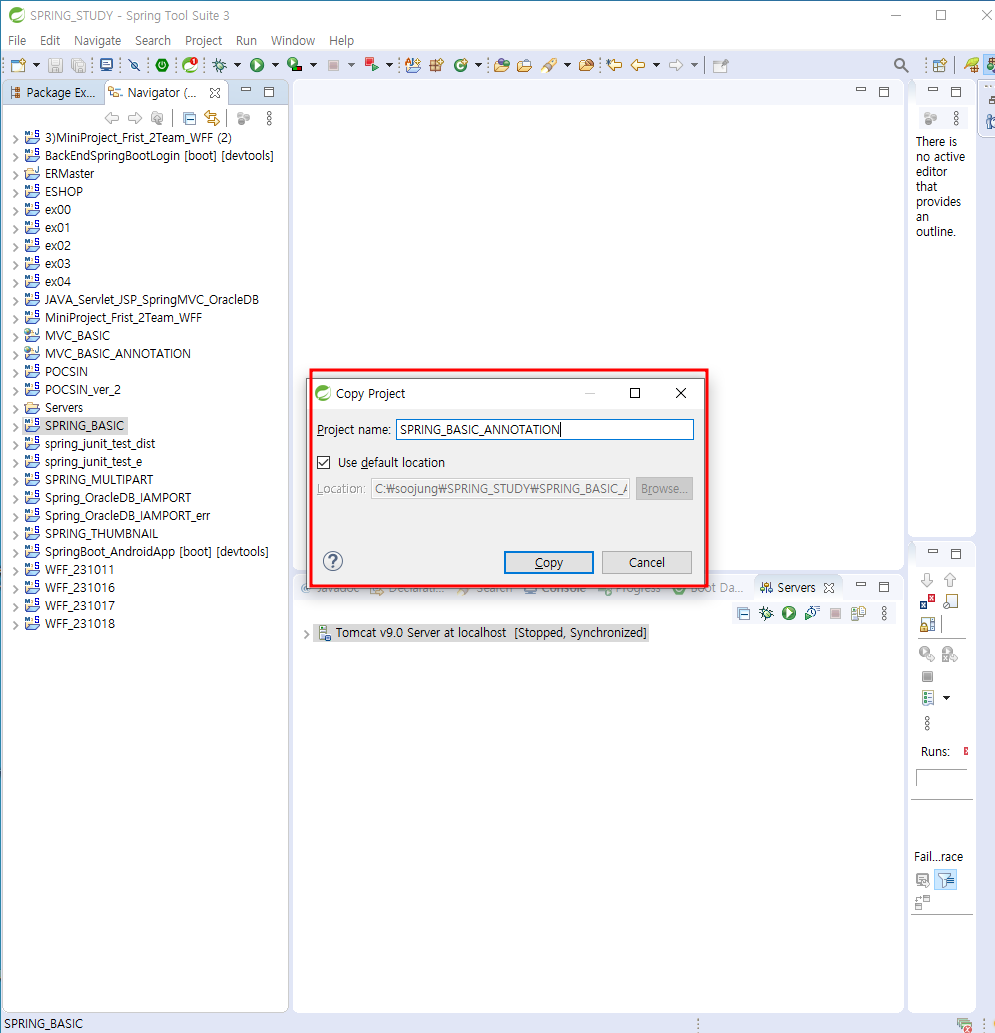Expand the ESHOP project node

coord(15,193)
